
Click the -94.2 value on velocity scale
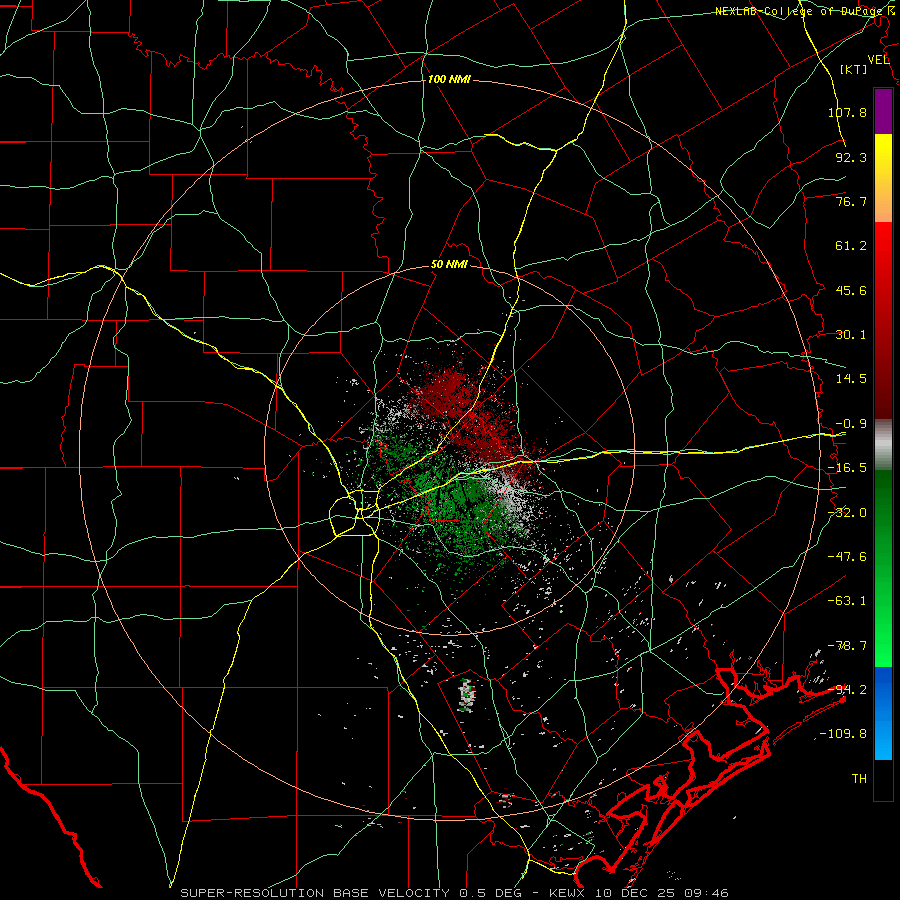coord(847,690)
